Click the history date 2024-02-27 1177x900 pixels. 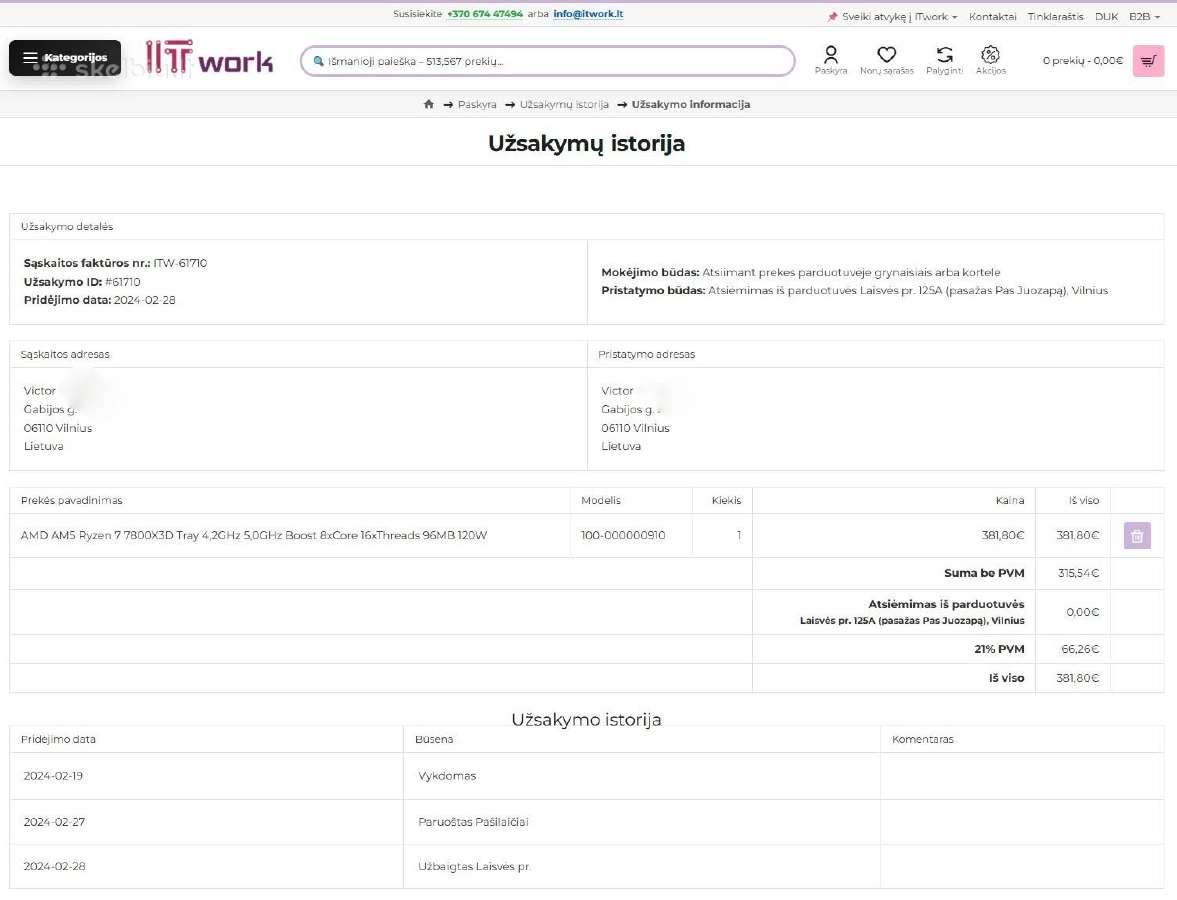coord(54,822)
